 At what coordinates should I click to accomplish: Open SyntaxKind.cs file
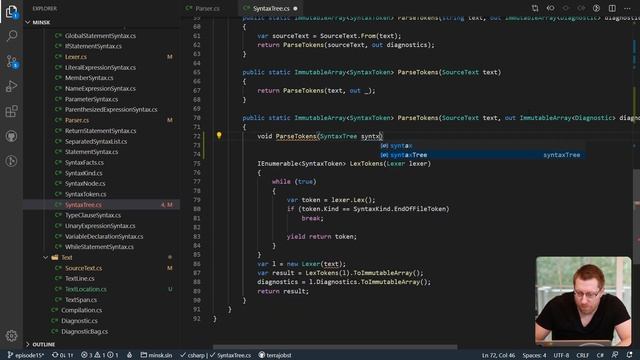coord(84,173)
